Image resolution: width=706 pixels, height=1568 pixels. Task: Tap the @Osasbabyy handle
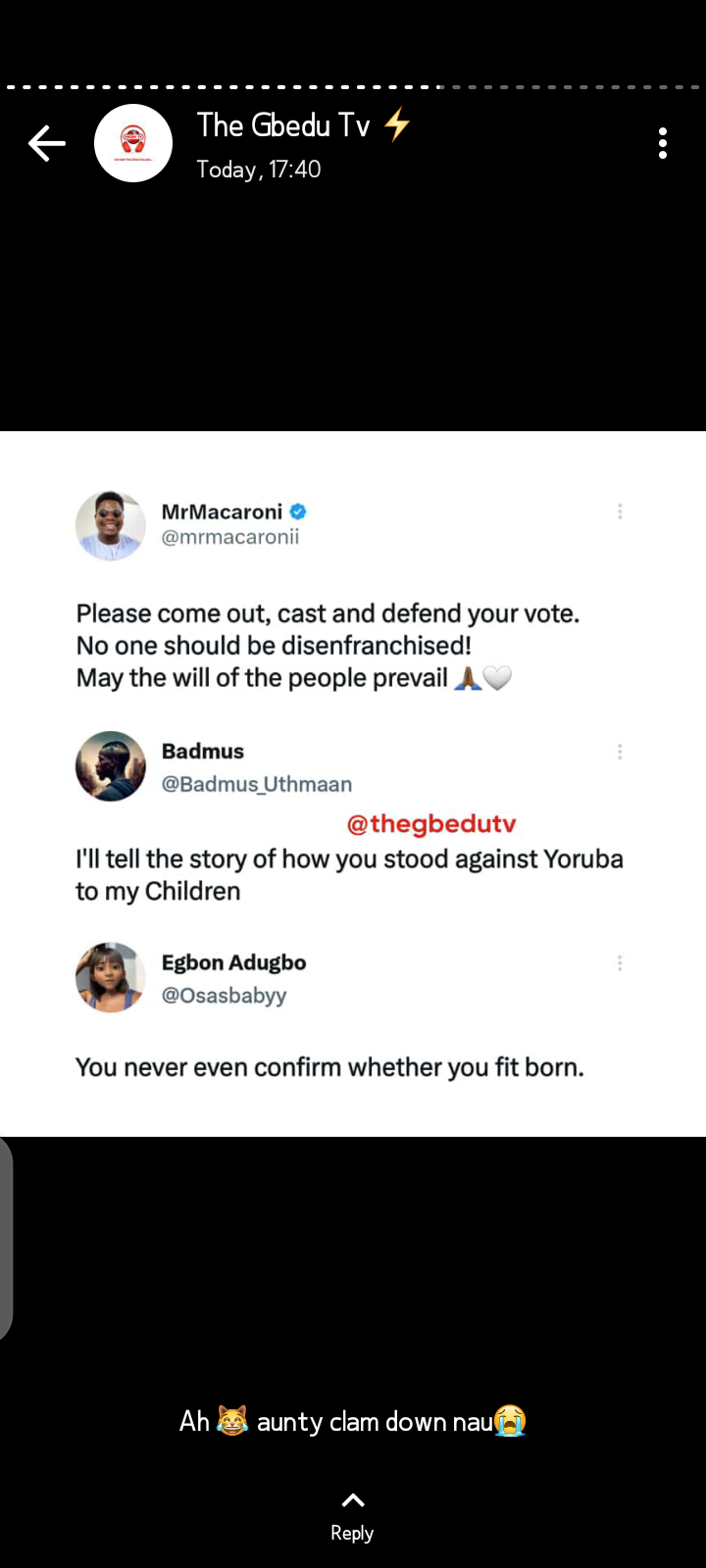225,996
